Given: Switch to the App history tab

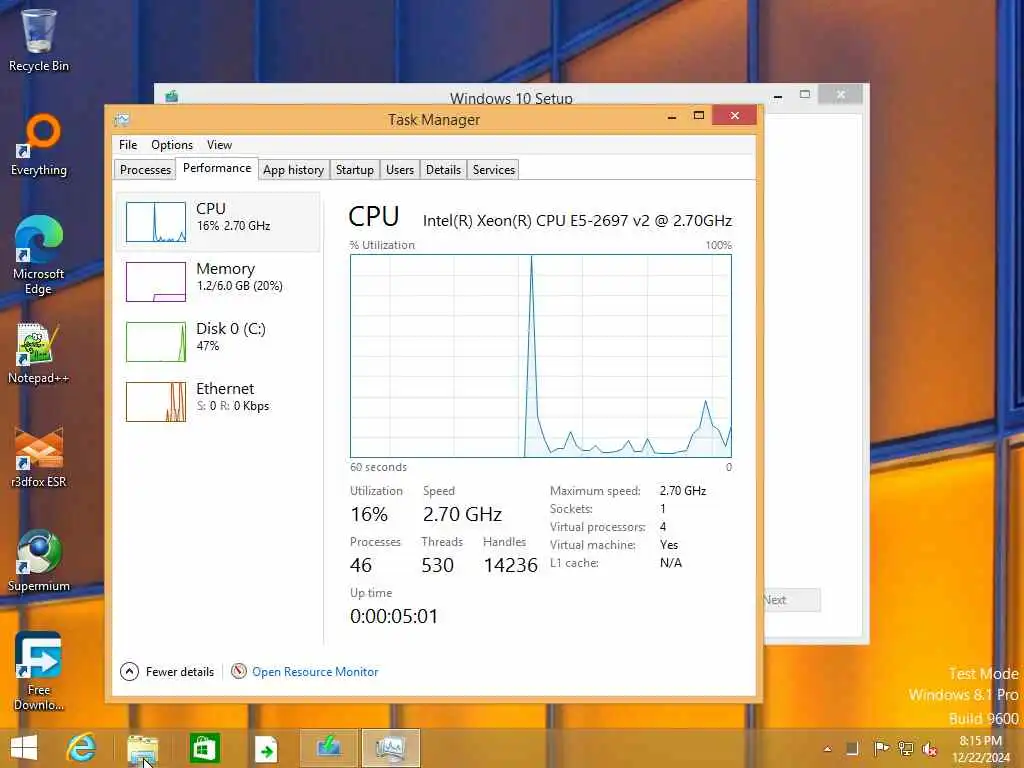Looking at the screenshot, I should [x=293, y=170].
